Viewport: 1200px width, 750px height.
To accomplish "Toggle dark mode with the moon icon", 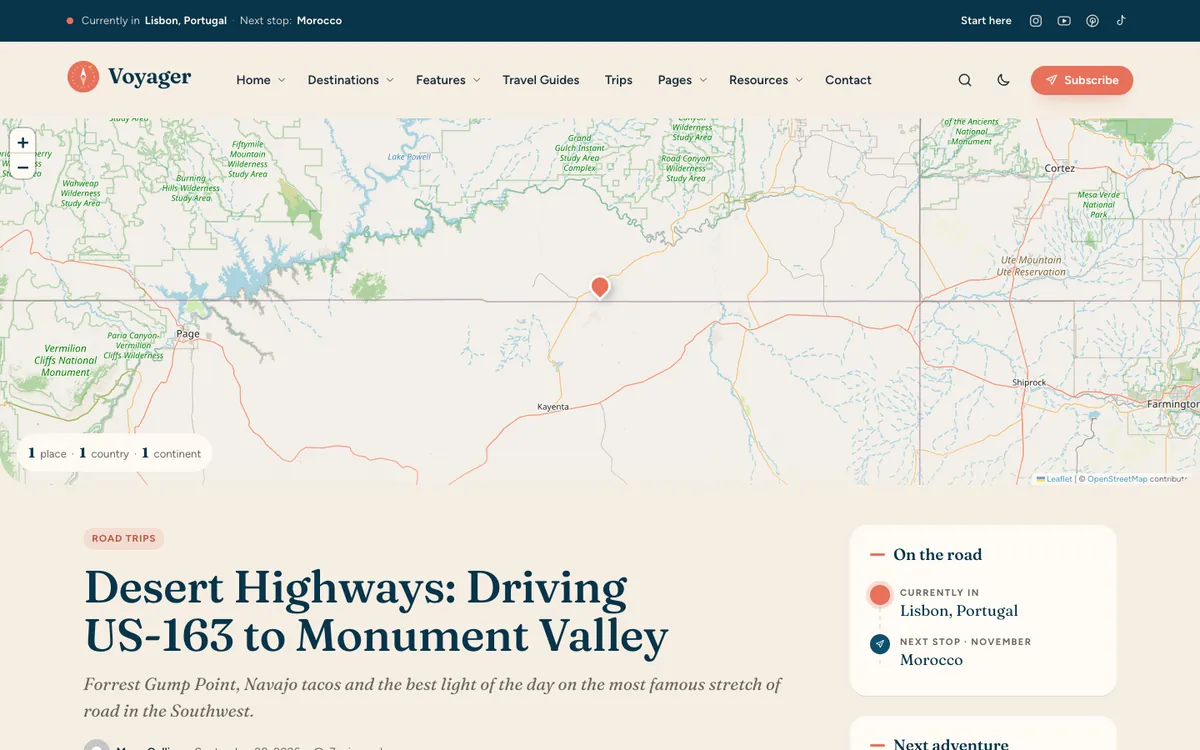I will [1004, 80].
